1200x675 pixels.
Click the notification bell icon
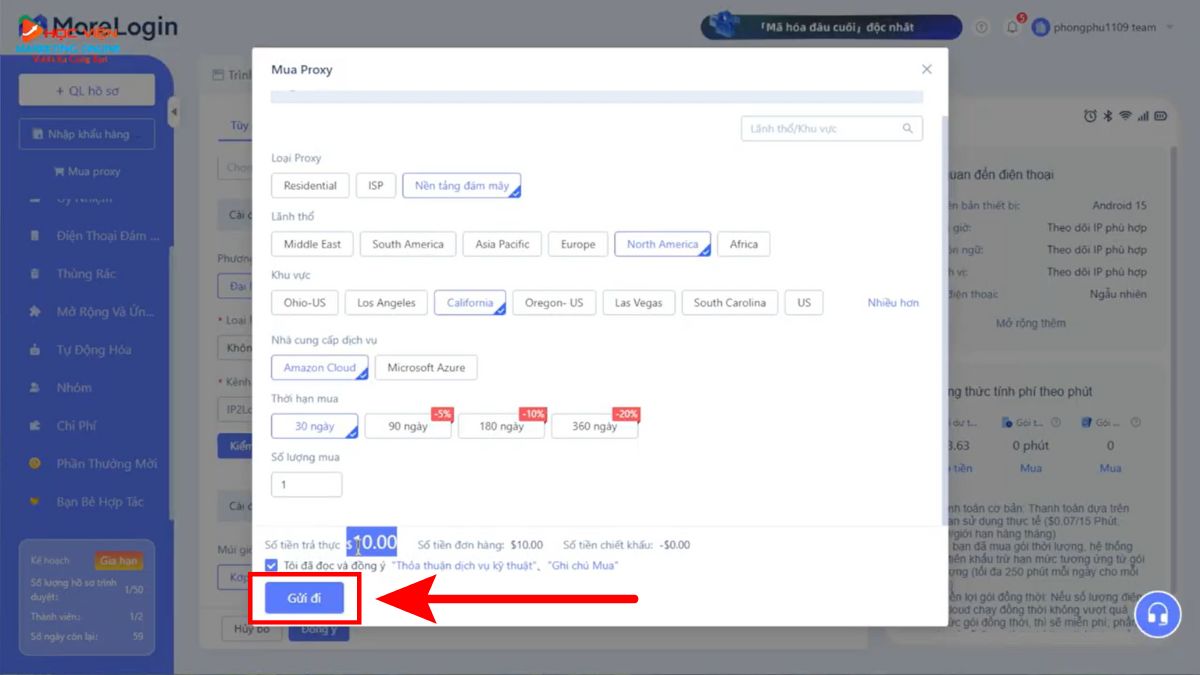pos(1012,27)
